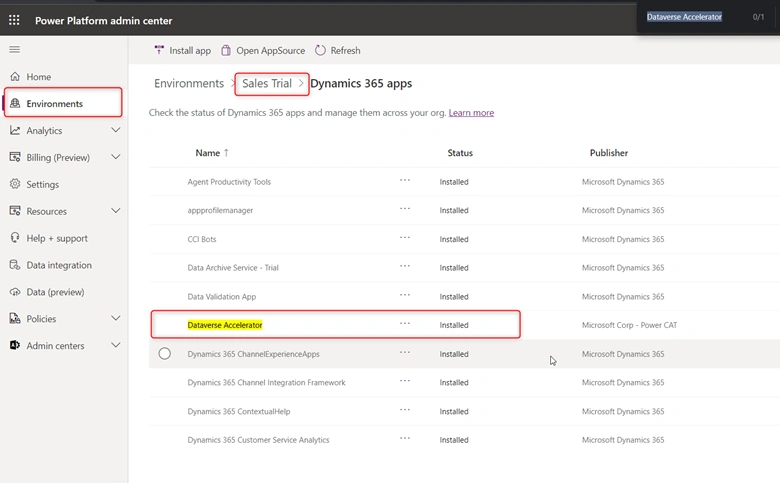Click the Power Platform admin center title
The width and height of the screenshot is (780, 483).
pyautogui.click(x=103, y=20)
